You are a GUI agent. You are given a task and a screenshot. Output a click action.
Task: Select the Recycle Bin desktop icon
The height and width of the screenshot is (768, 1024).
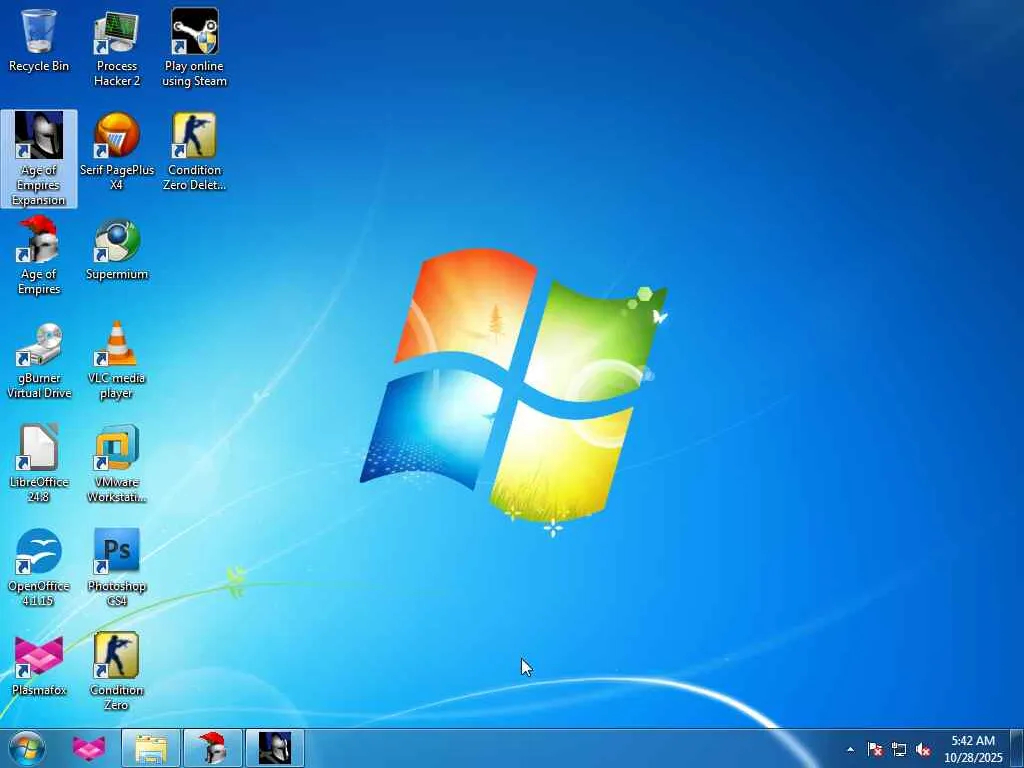coord(39,39)
